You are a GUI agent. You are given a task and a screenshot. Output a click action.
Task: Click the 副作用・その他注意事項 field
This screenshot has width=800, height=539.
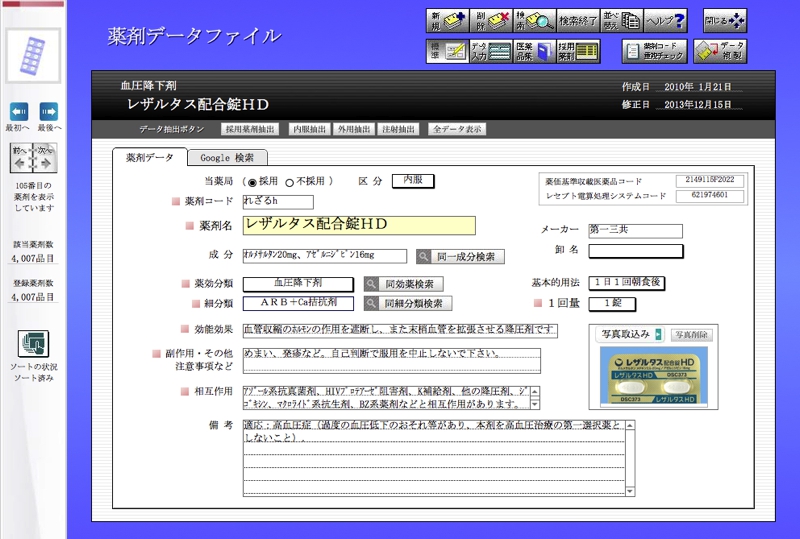click(x=391, y=361)
